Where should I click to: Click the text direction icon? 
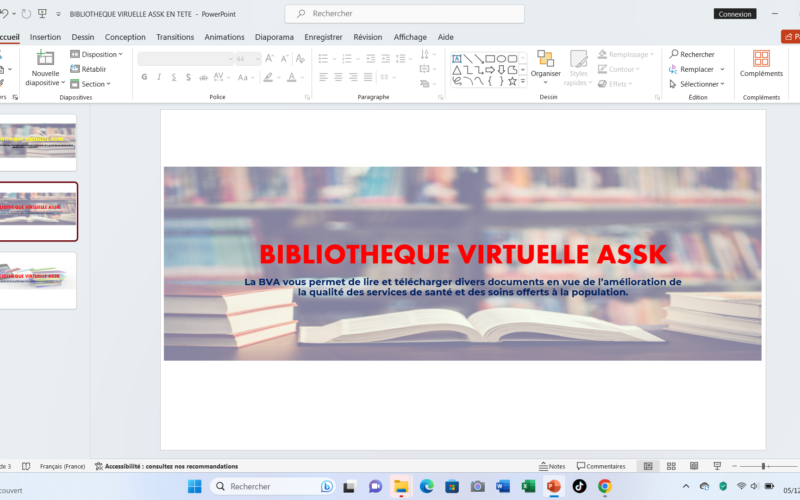[424, 54]
